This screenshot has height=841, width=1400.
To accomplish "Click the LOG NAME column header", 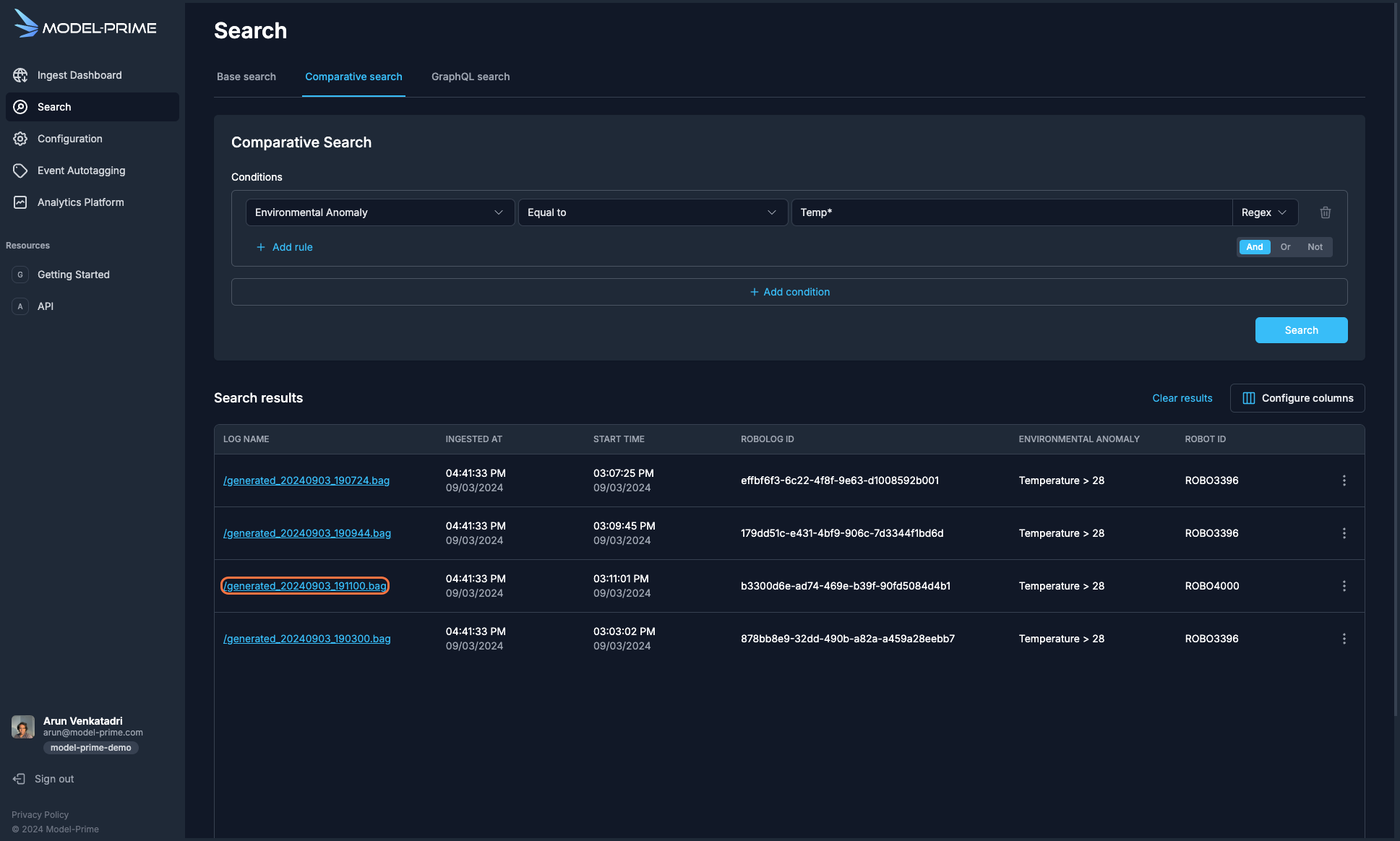I will click(246, 439).
